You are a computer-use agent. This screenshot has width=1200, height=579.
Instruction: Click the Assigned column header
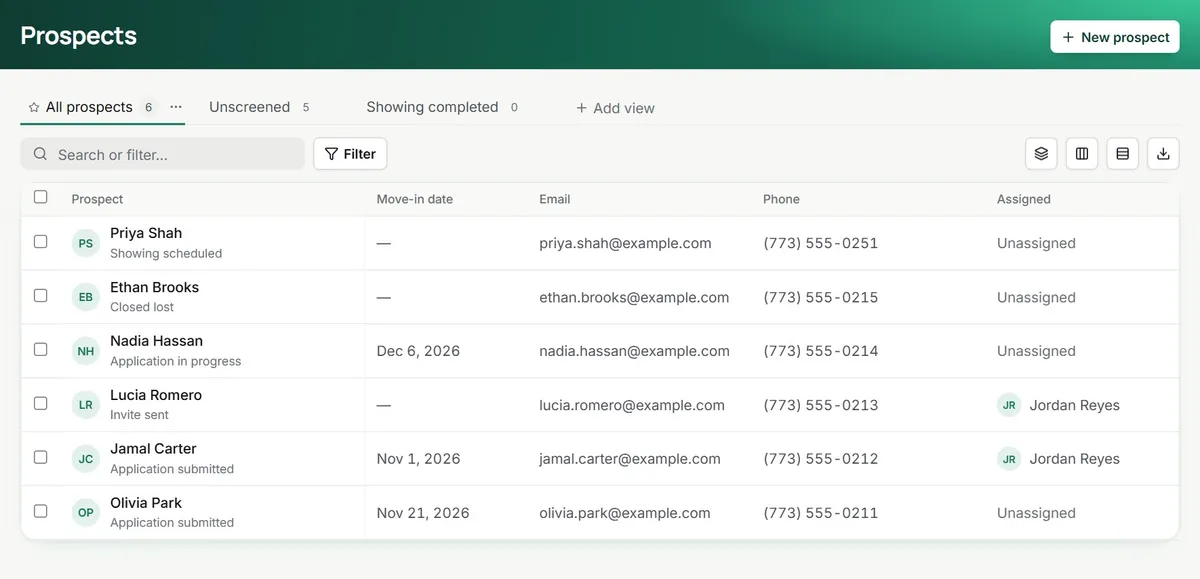tap(1024, 199)
